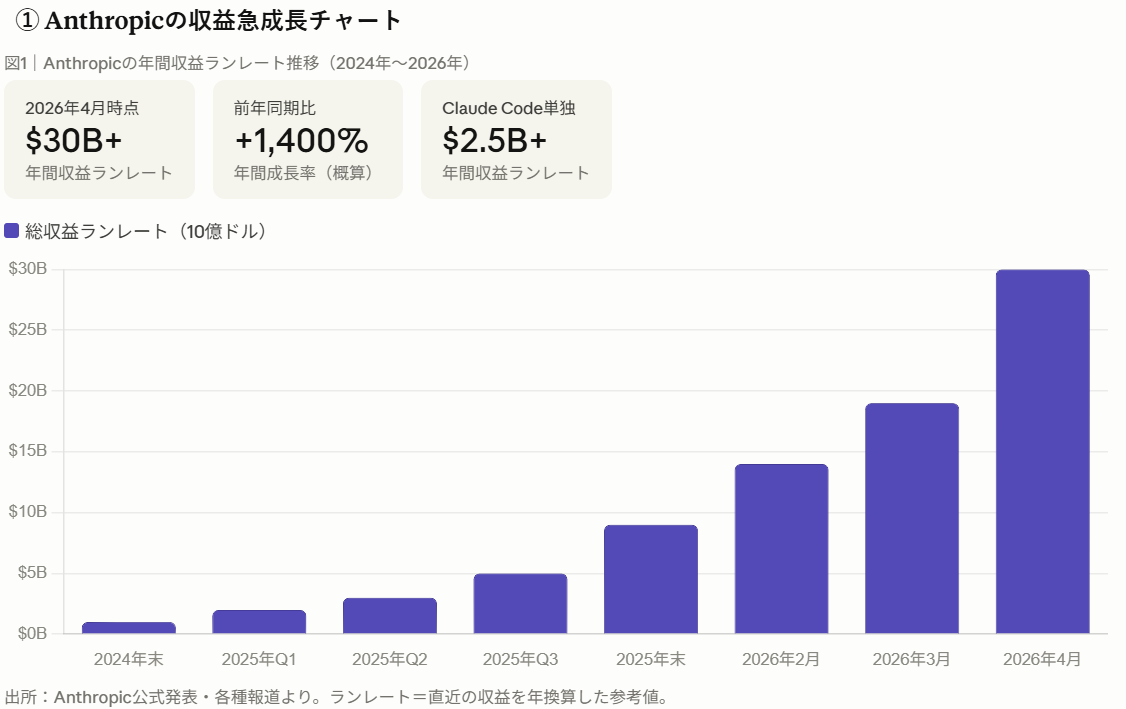Viewport: 1126px width, 709px height.
Task: Open the $30B+ revenue run-rate card
Action: [99, 139]
